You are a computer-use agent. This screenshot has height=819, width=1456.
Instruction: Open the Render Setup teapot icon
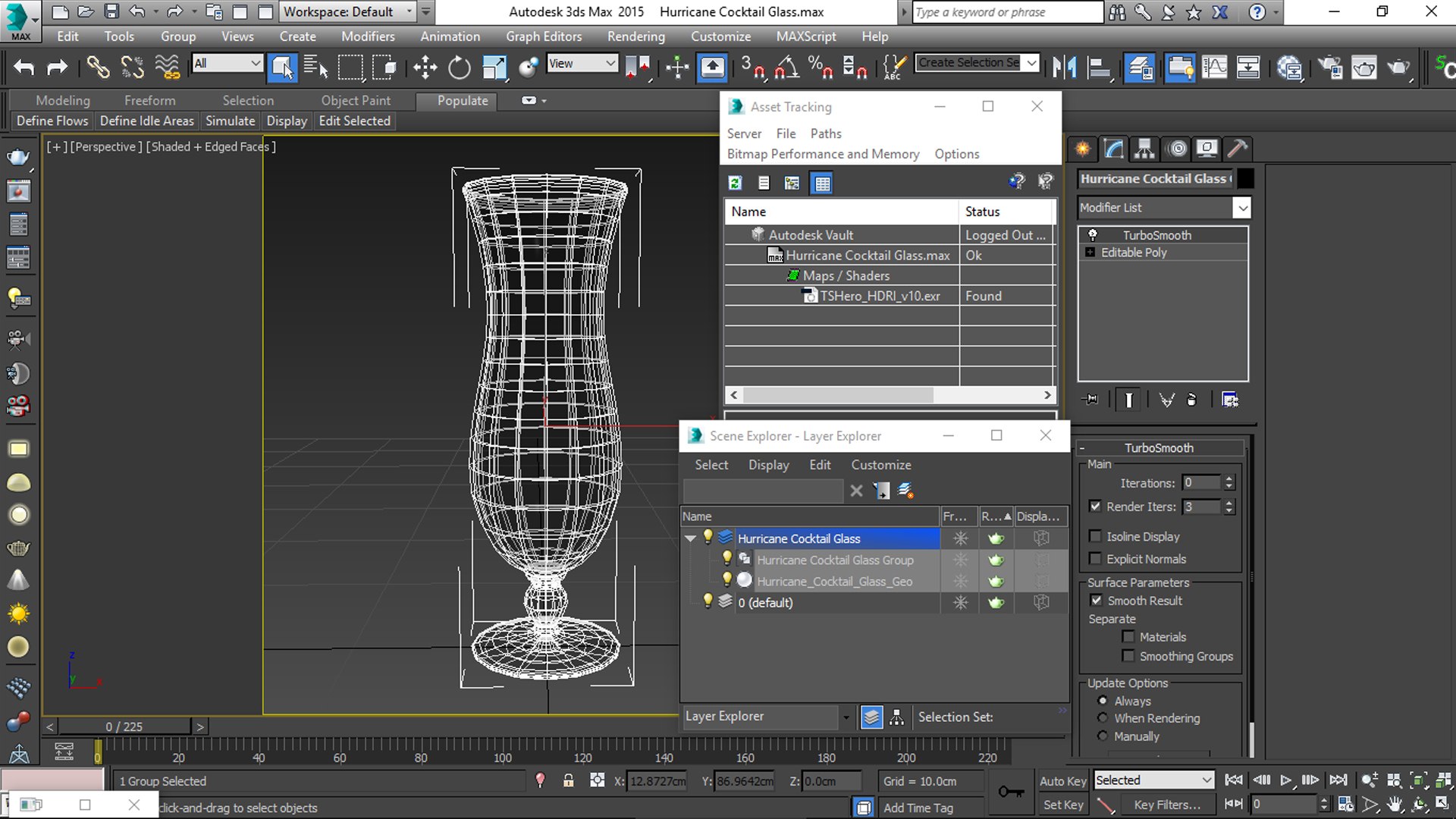[1330, 67]
